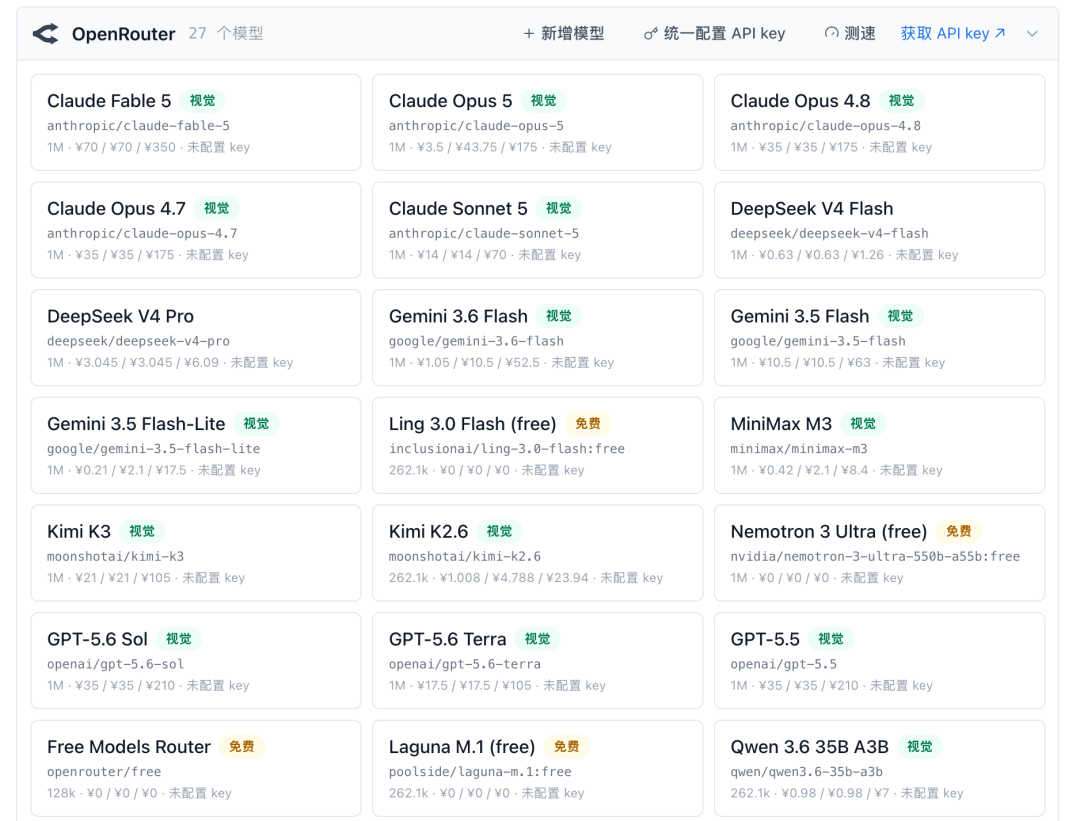
Task: Click model ID anthropic/claude-fable-5
Action: (138, 126)
